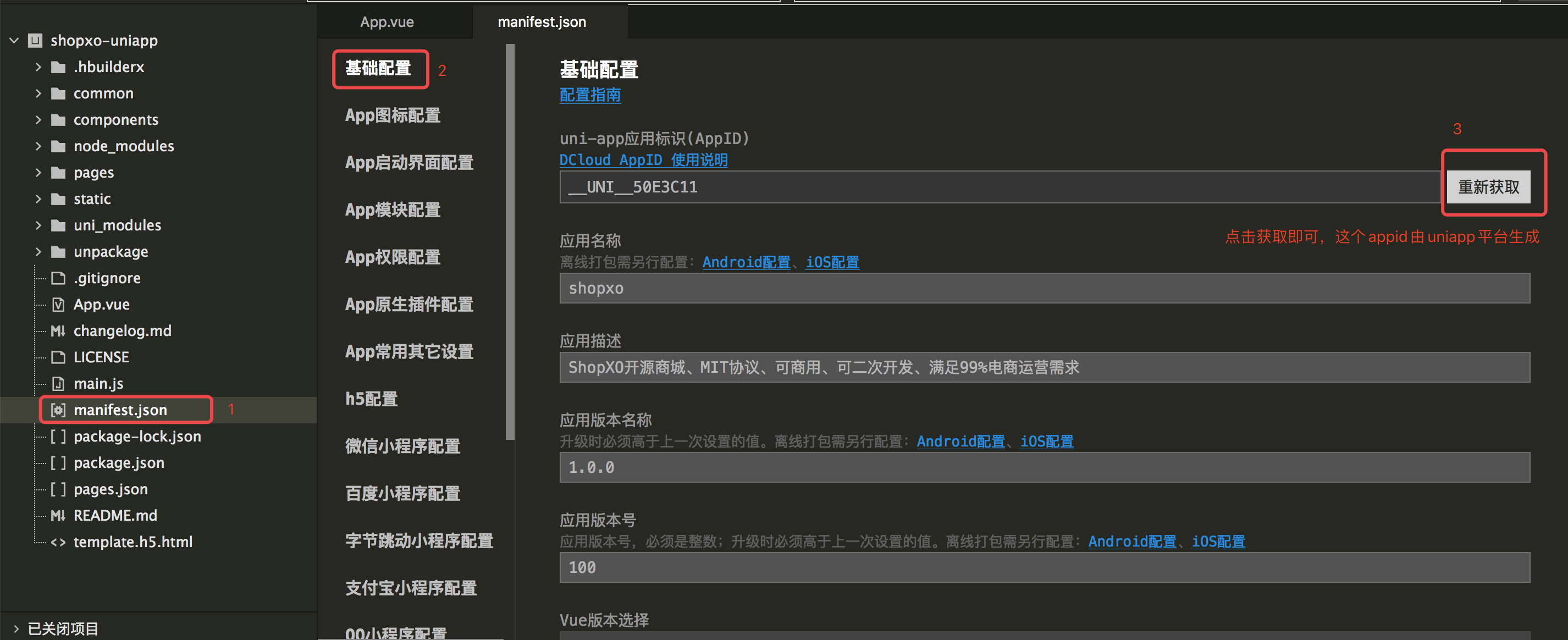Click the template.h5.html code brackets icon

(58, 542)
